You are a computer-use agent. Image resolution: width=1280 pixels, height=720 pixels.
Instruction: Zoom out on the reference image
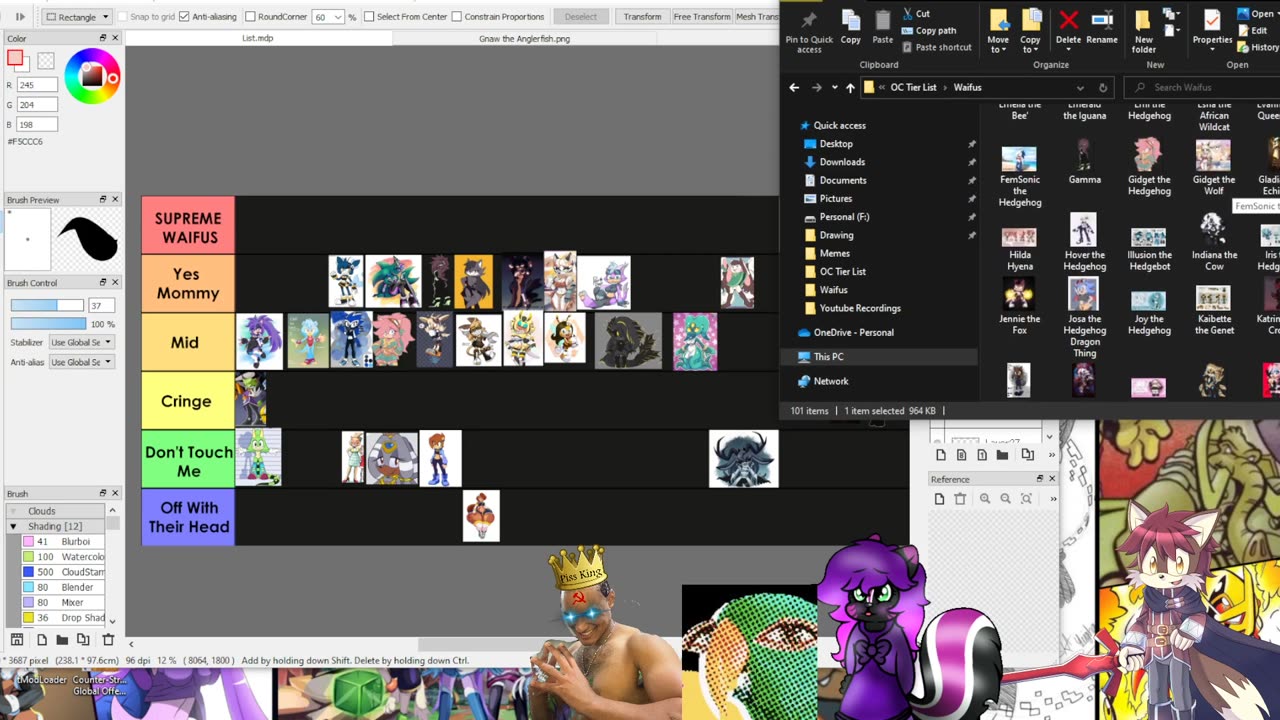(x=1005, y=499)
